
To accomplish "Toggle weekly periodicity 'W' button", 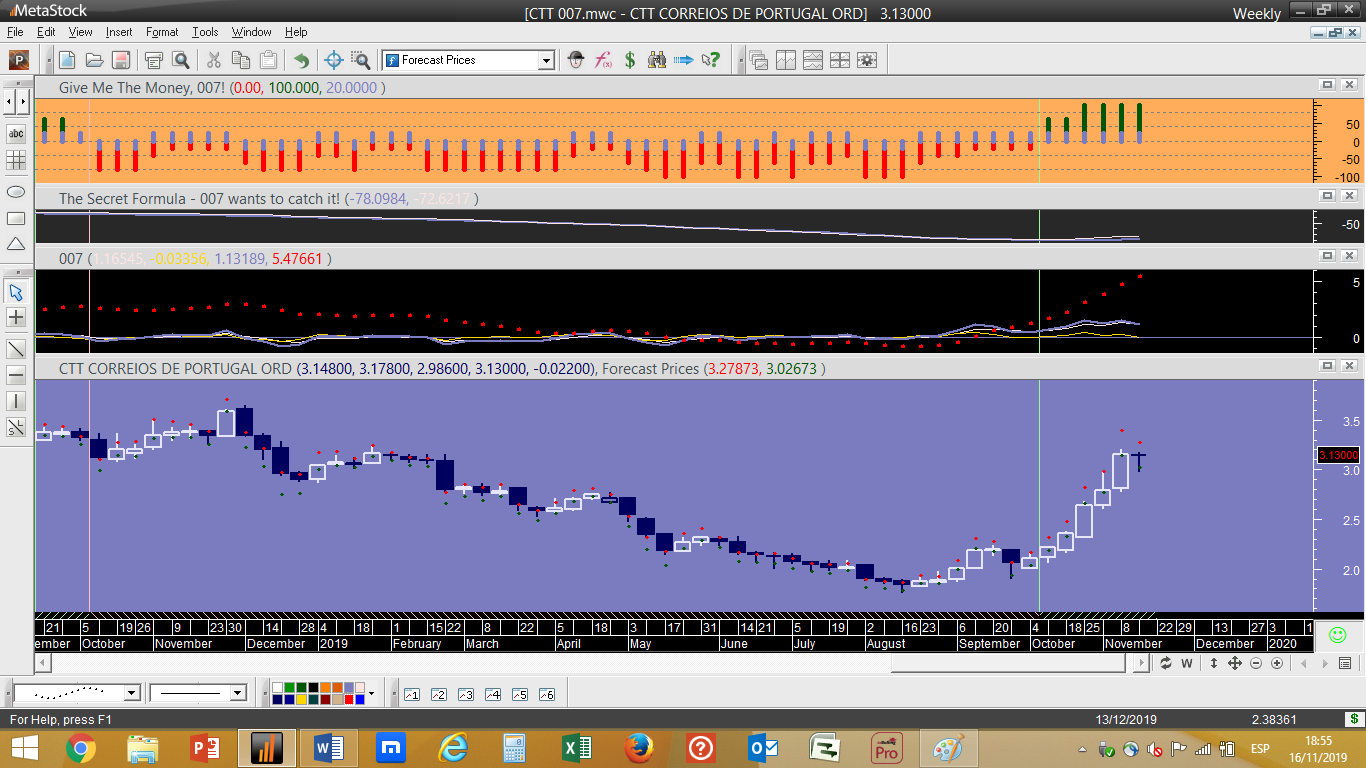I will pyautogui.click(x=1187, y=663).
